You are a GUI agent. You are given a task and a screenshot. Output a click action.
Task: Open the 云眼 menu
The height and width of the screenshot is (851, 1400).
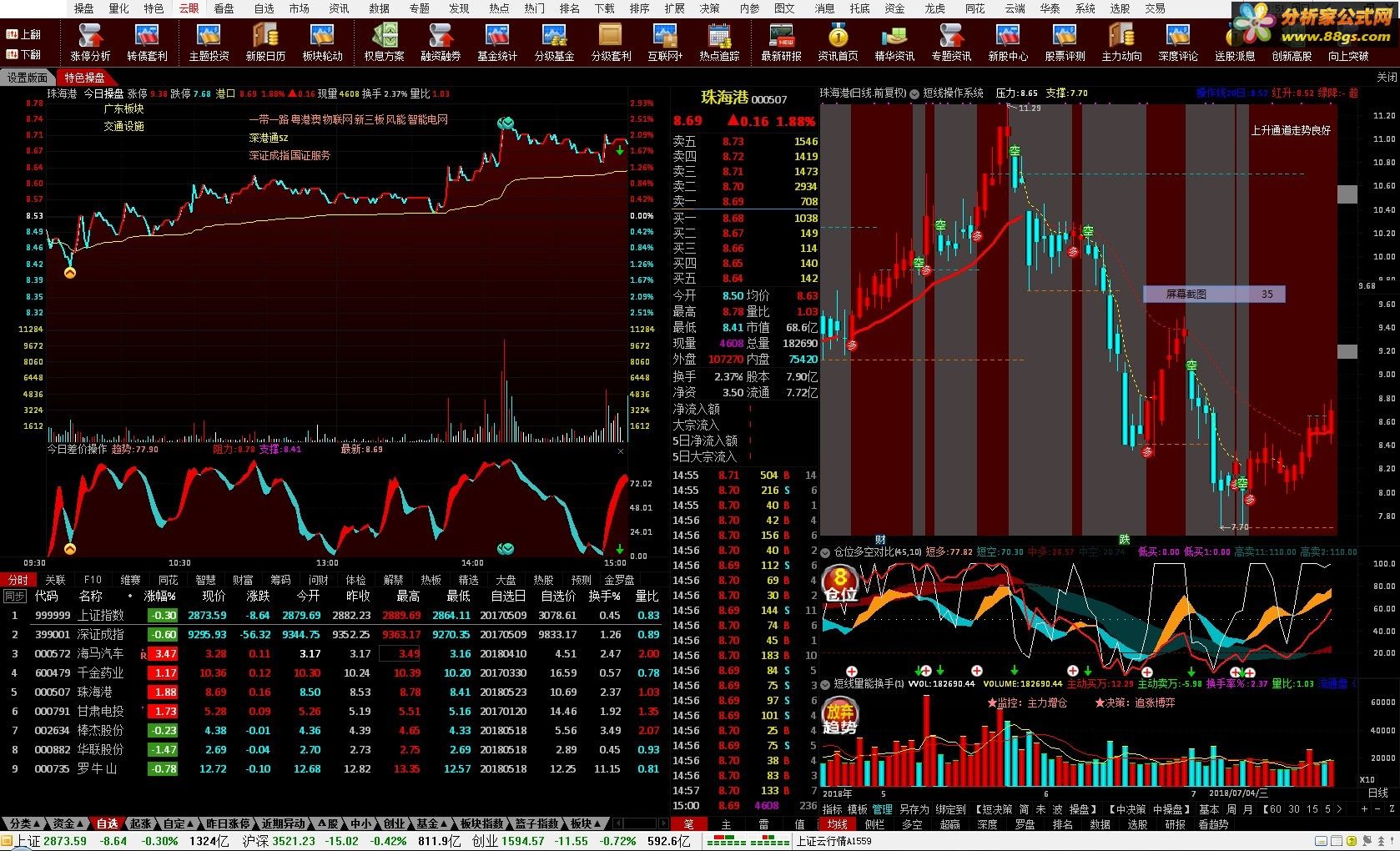click(x=189, y=8)
